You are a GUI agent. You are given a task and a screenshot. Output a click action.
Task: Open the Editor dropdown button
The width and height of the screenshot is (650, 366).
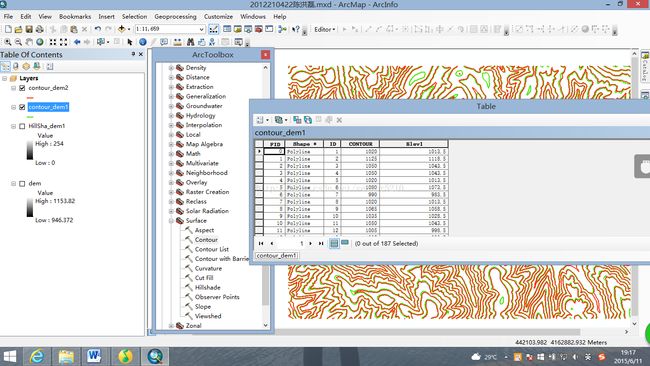click(x=325, y=29)
